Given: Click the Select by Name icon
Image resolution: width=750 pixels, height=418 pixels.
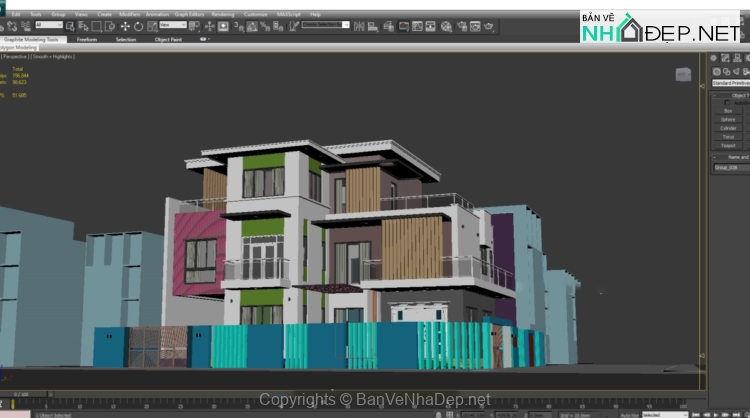Looking at the screenshot, I should [84, 26].
